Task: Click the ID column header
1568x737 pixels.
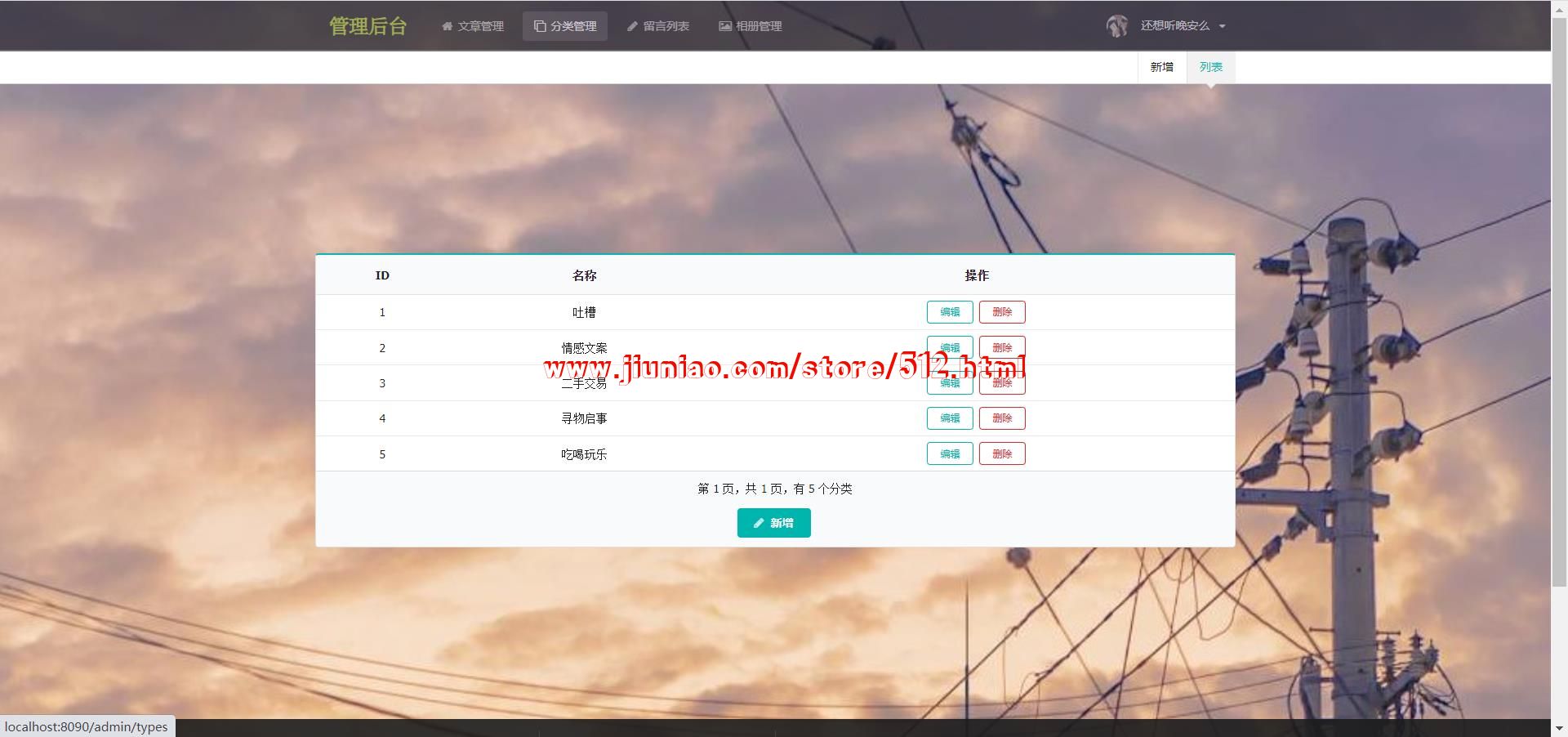Action: [x=382, y=275]
